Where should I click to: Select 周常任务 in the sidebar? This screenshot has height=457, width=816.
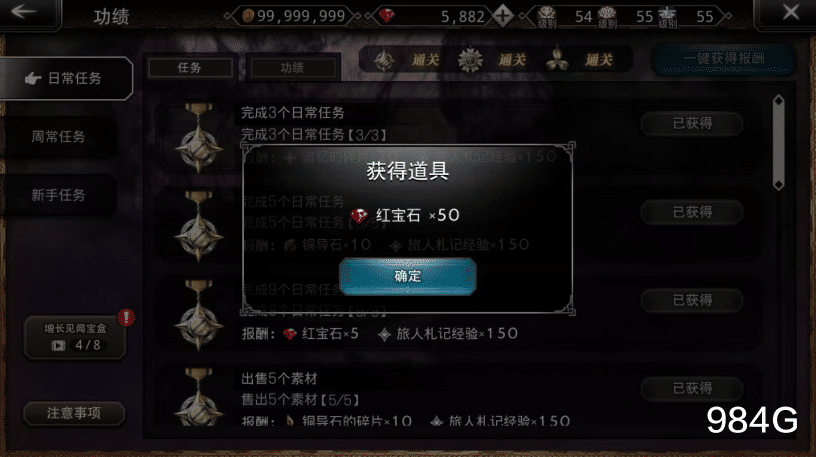point(58,137)
